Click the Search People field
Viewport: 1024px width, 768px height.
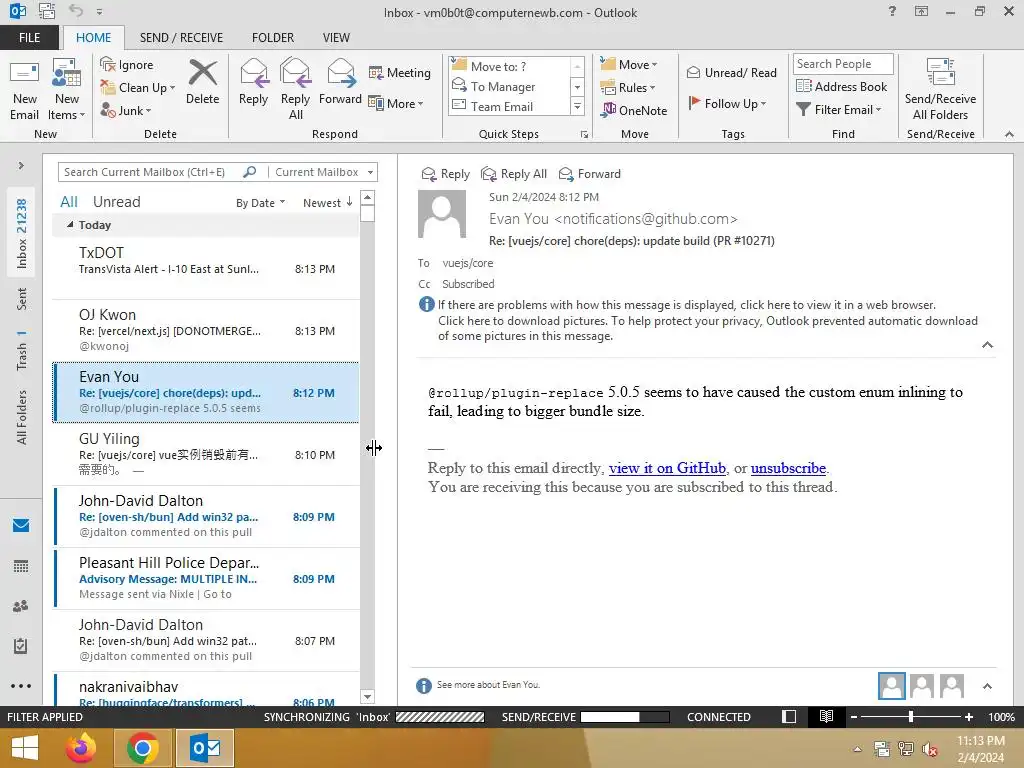tap(842, 63)
